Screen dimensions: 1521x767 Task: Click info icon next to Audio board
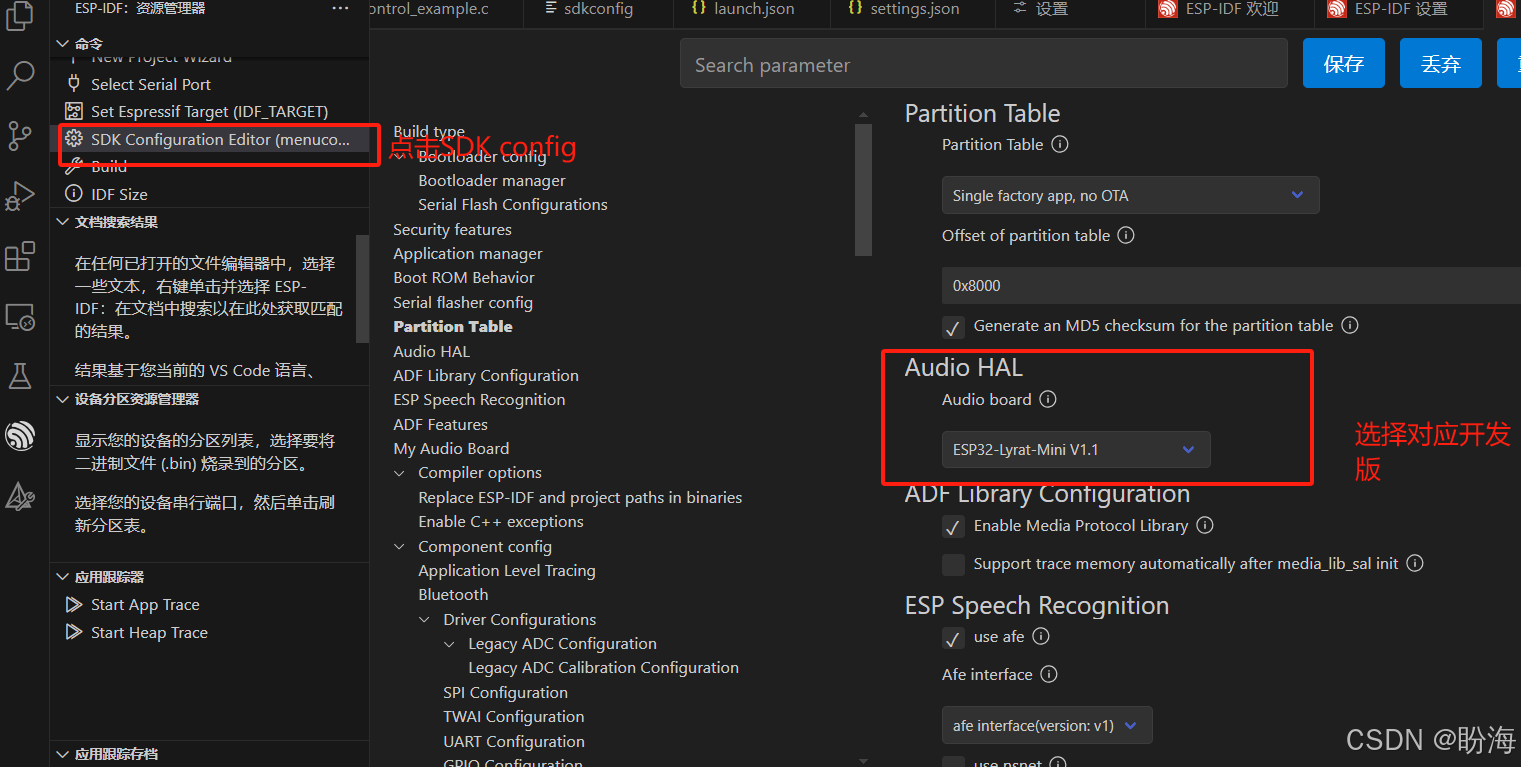(1048, 399)
